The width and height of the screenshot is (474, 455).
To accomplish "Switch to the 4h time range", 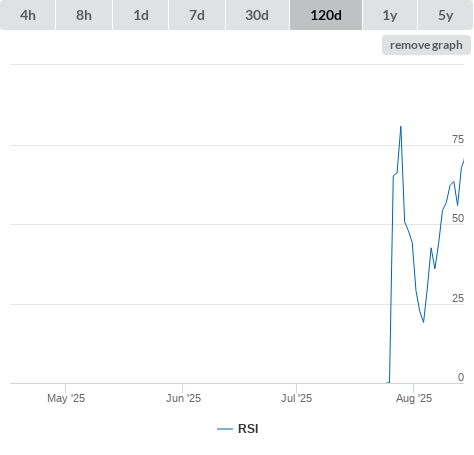I will (28, 15).
